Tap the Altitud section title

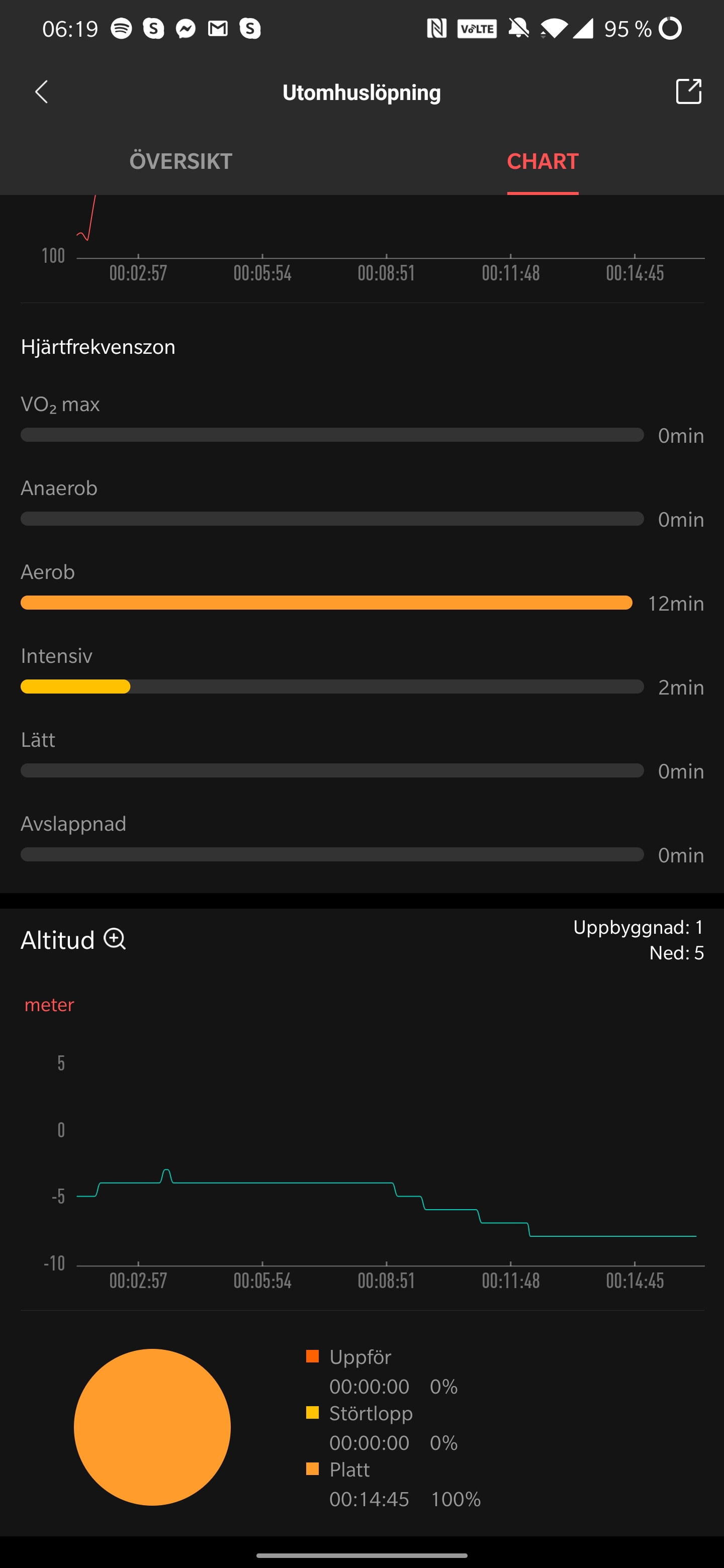(58, 940)
